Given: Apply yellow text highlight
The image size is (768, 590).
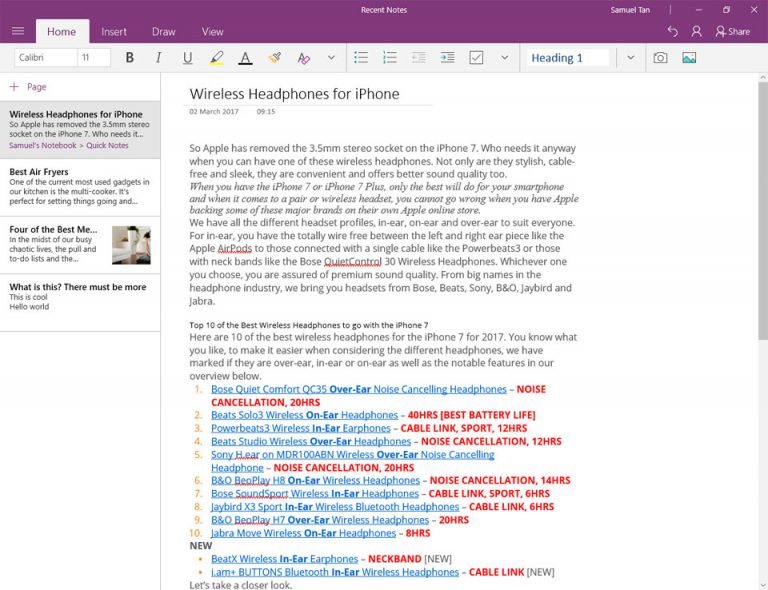Looking at the screenshot, I should click(216, 58).
